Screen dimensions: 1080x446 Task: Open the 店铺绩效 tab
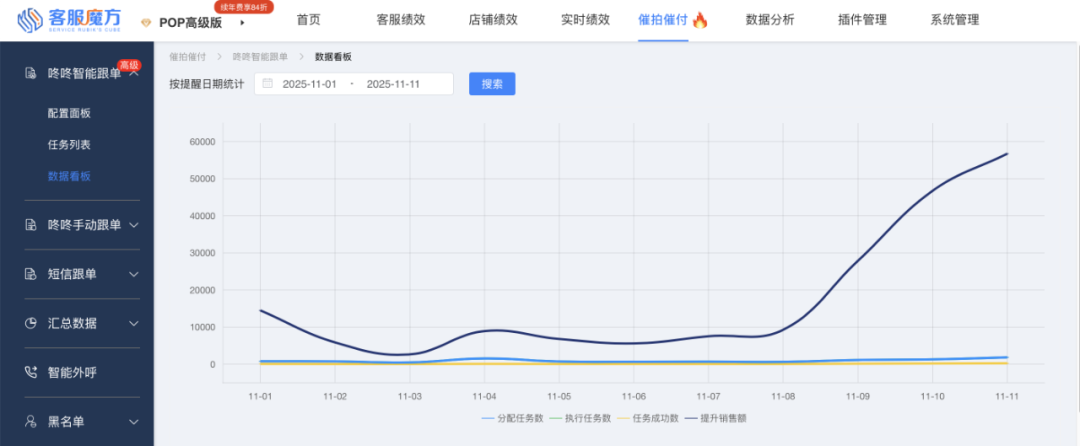click(493, 20)
